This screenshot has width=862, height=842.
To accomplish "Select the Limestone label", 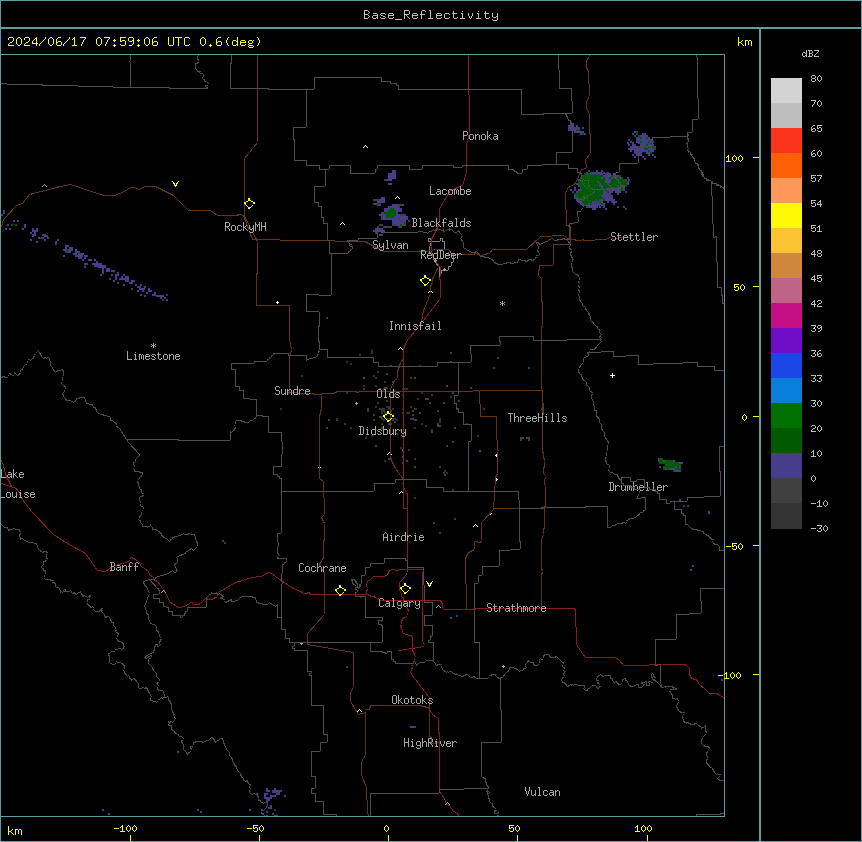I will [x=153, y=356].
